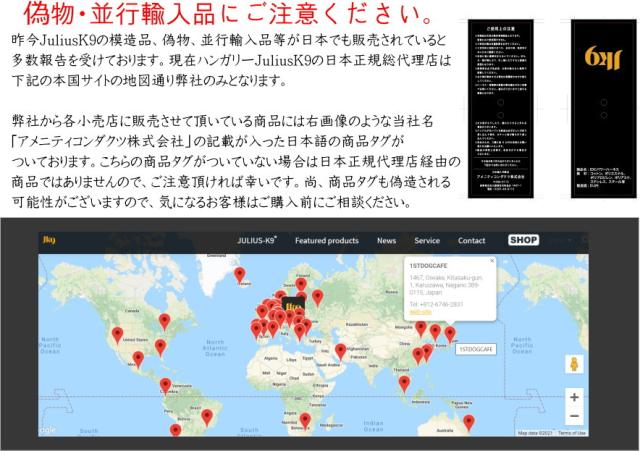Click the SHOP button
This screenshot has height=451, width=640.
(x=523, y=241)
